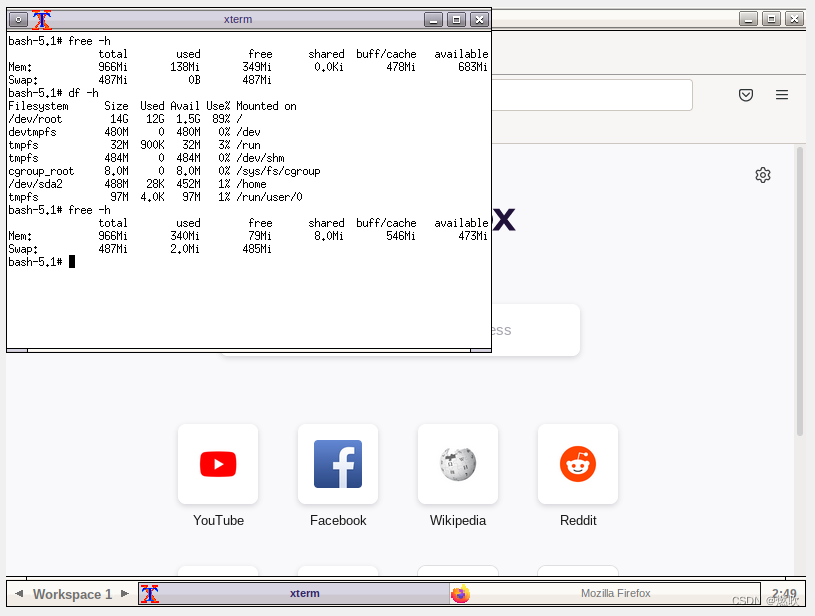This screenshot has height=616, width=815.
Task: Click the Reddit label under its tile
Action: click(x=578, y=520)
